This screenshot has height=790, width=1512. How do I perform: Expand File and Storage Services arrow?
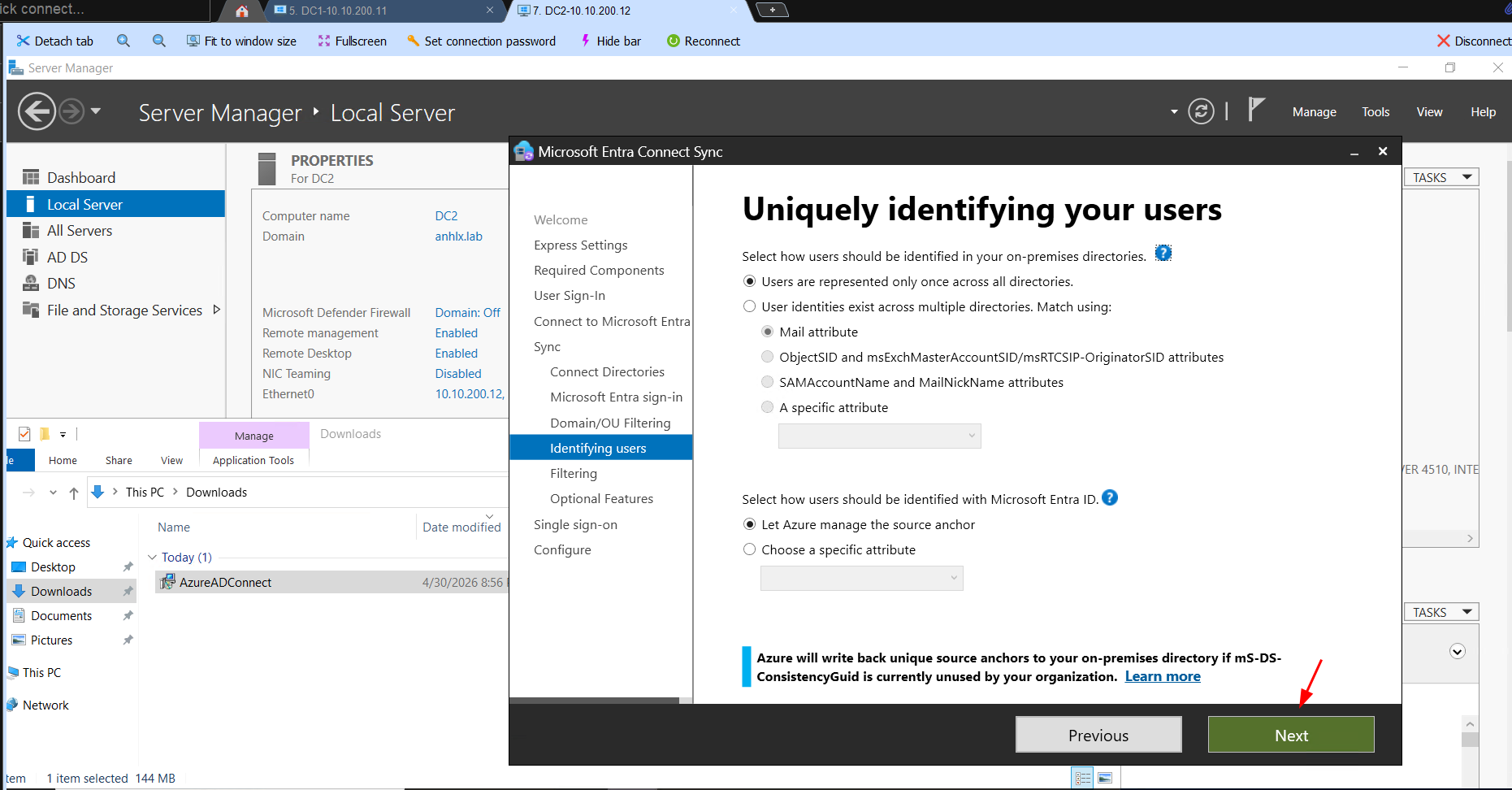coord(216,310)
